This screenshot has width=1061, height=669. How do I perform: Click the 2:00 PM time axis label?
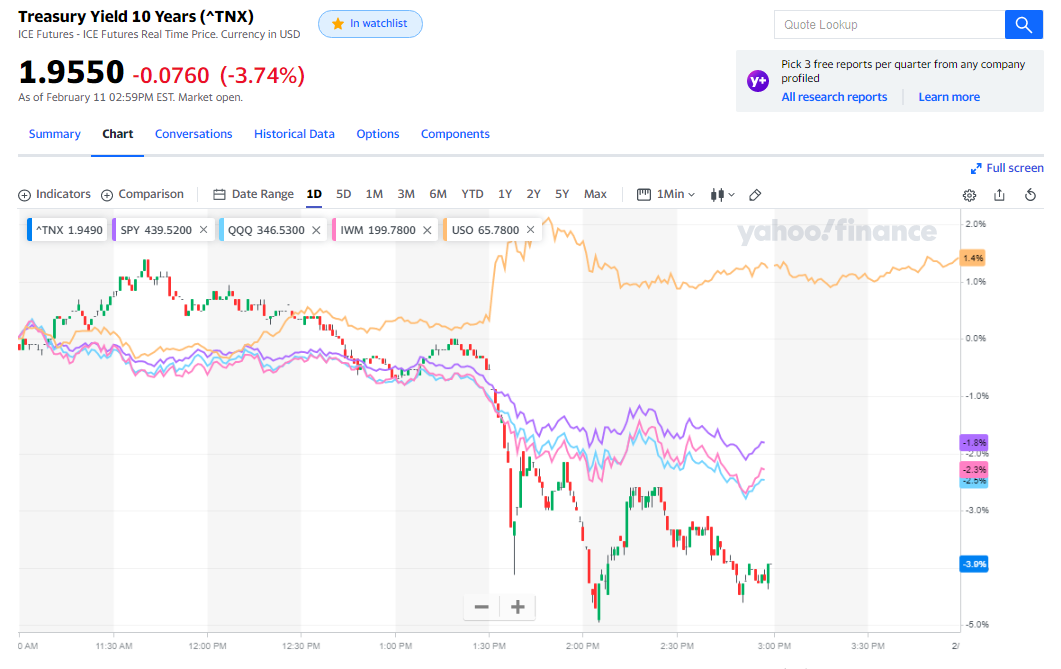tap(583, 646)
